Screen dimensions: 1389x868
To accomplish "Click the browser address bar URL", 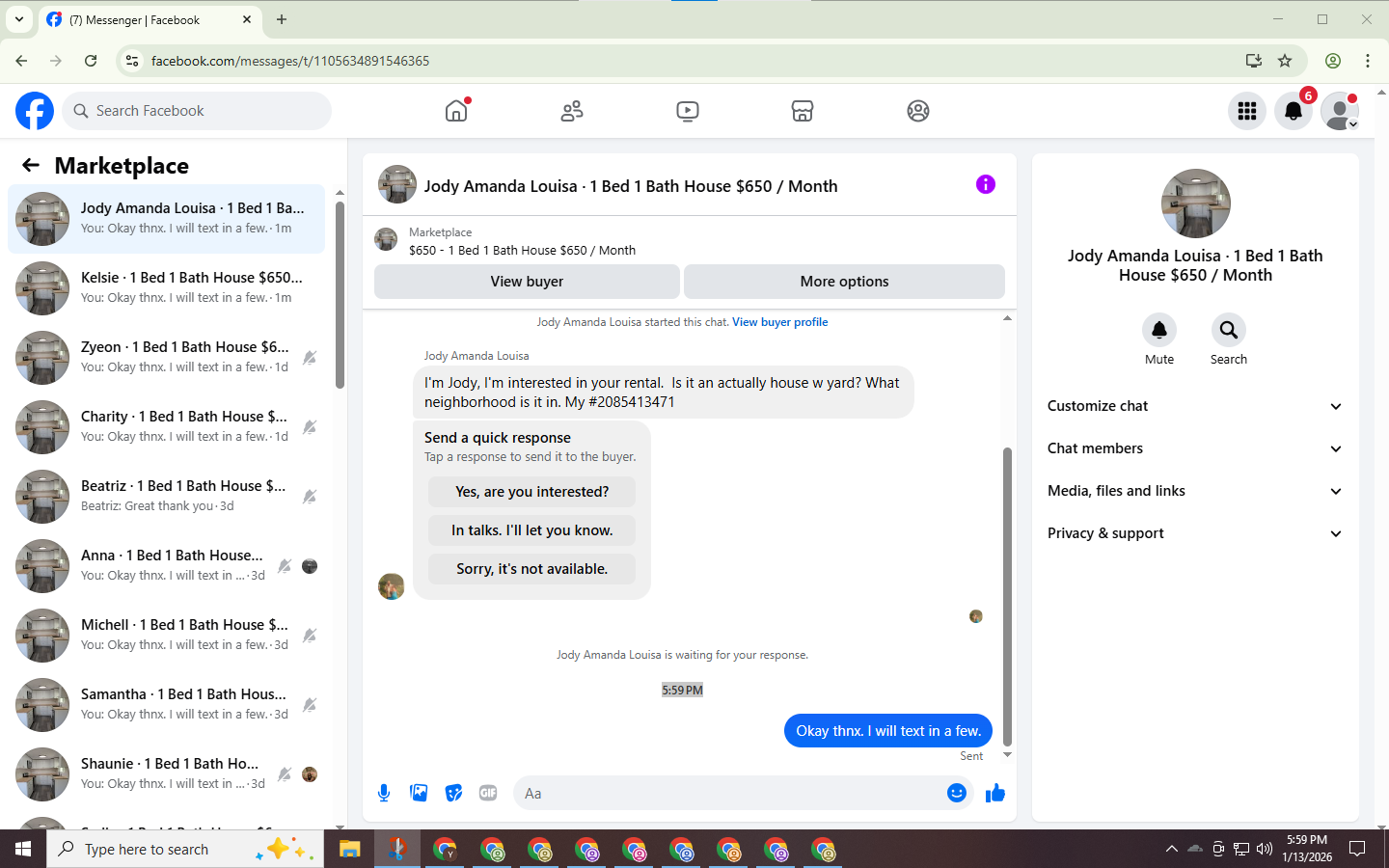I will pyautogui.click(x=290, y=61).
